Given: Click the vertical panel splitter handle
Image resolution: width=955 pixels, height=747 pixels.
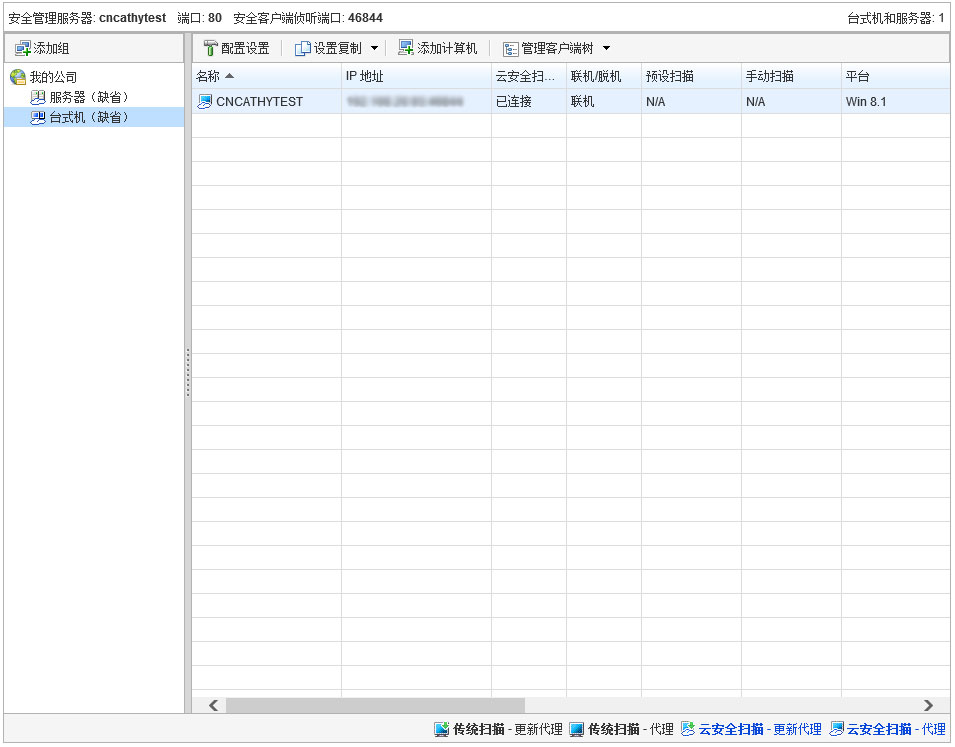Looking at the screenshot, I should tap(188, 373).
